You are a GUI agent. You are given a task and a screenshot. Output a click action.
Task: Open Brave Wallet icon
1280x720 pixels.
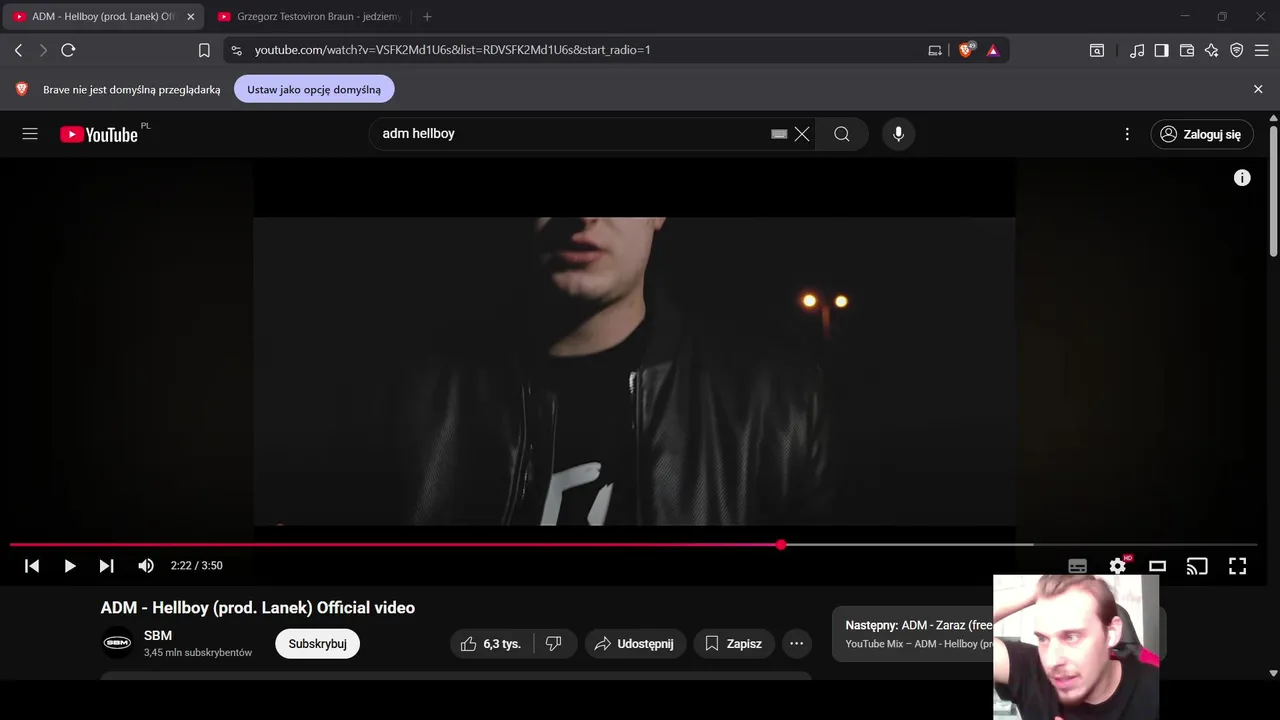coord(1187,50)
